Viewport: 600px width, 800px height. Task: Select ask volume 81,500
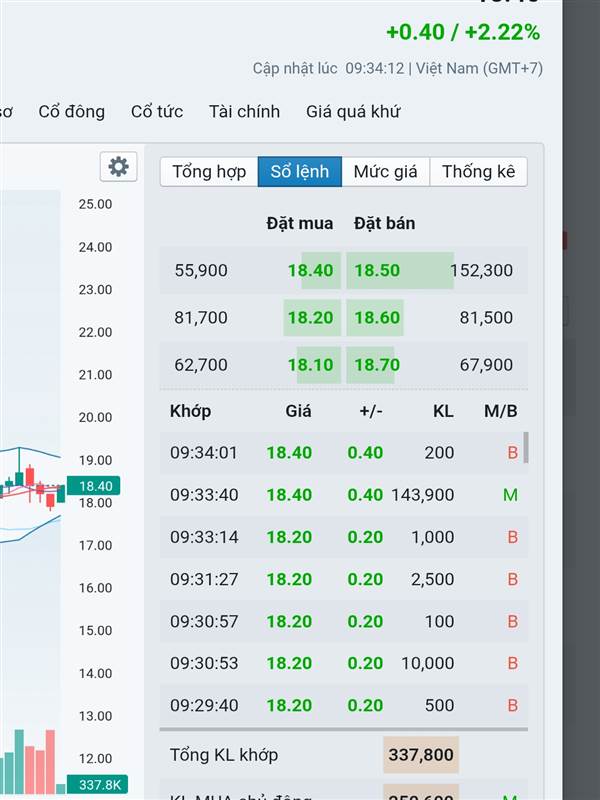click(x=486, y=317)
